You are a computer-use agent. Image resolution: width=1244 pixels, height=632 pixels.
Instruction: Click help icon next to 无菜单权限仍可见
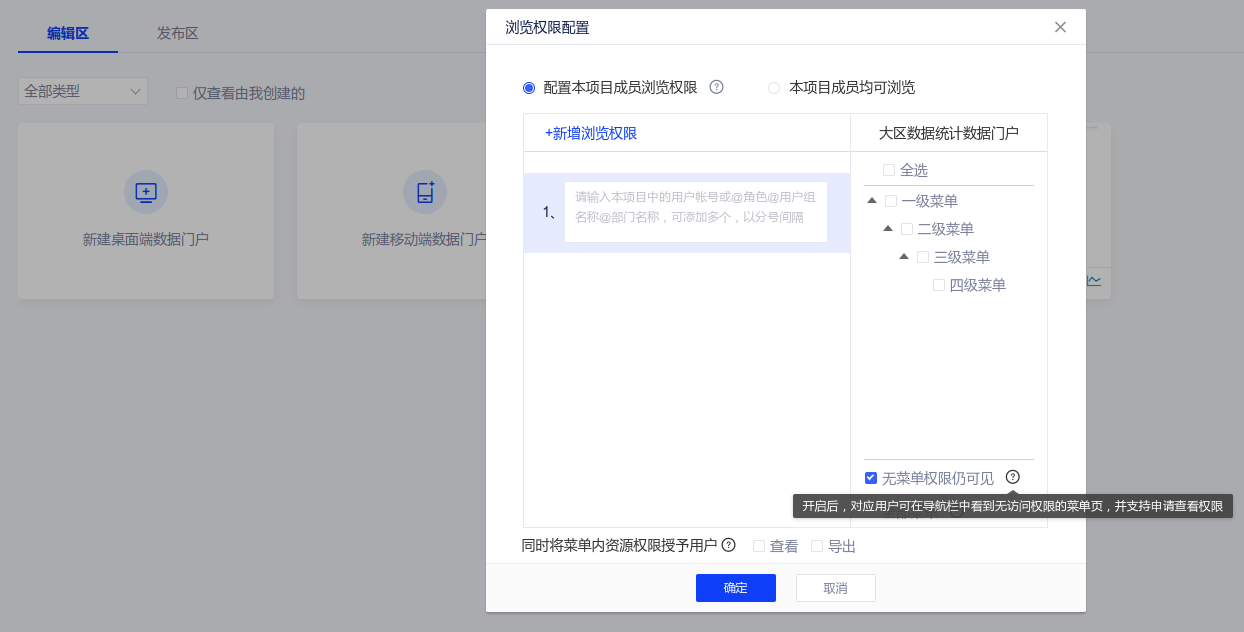[x=1013, y=477]
